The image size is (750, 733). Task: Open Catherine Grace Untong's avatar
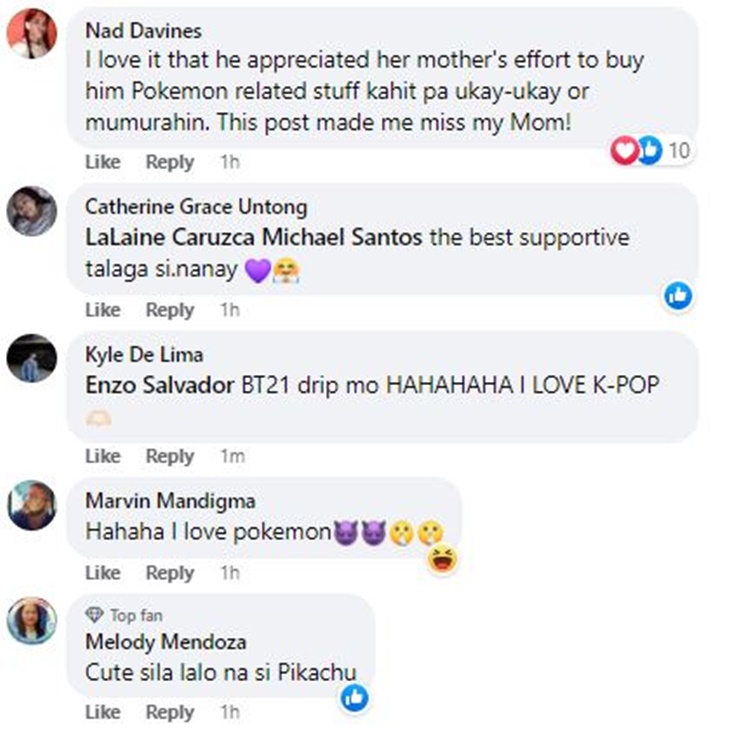pos(31,210)
